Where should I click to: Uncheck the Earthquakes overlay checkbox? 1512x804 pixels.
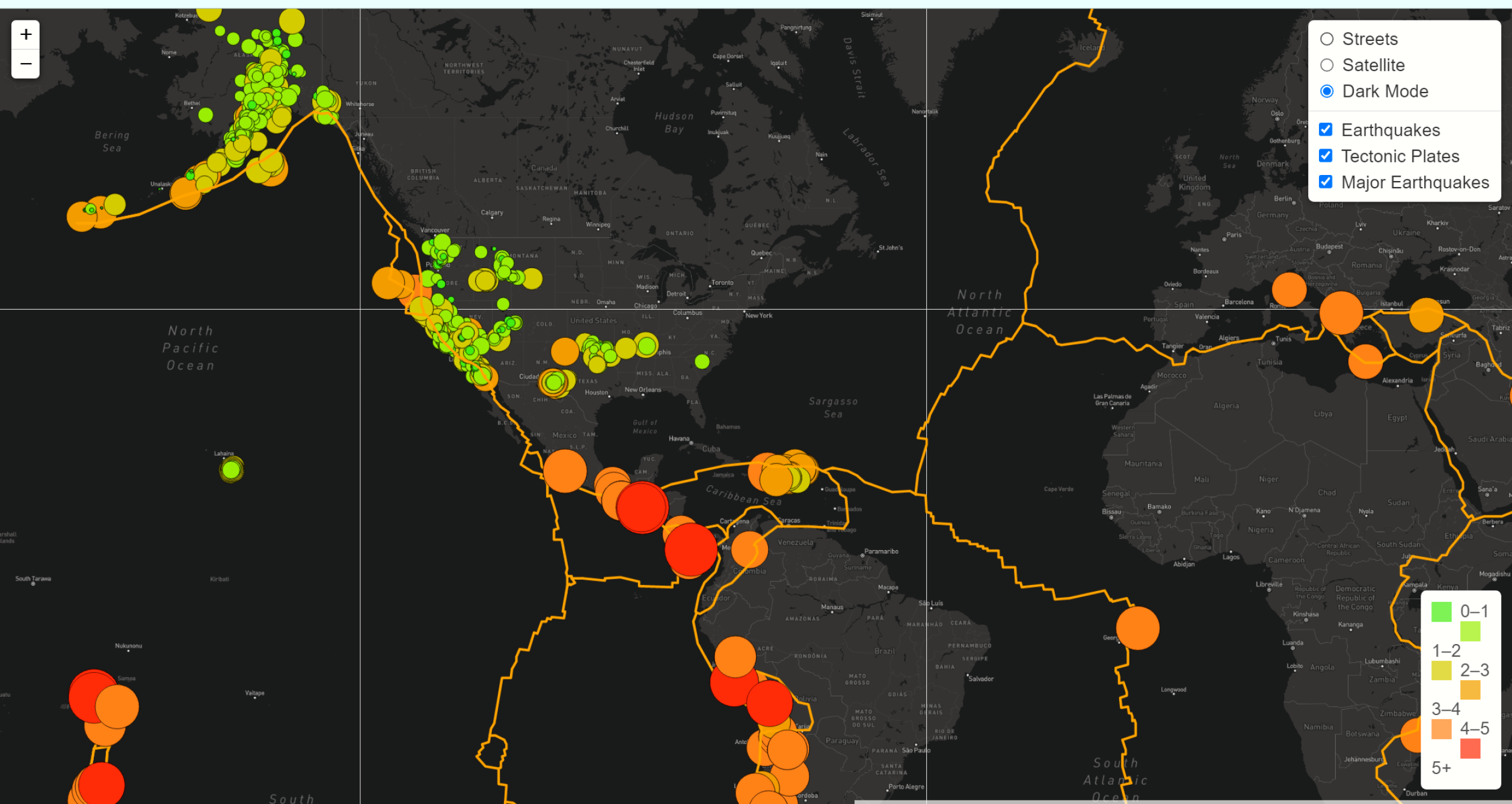coord(1325,130)
